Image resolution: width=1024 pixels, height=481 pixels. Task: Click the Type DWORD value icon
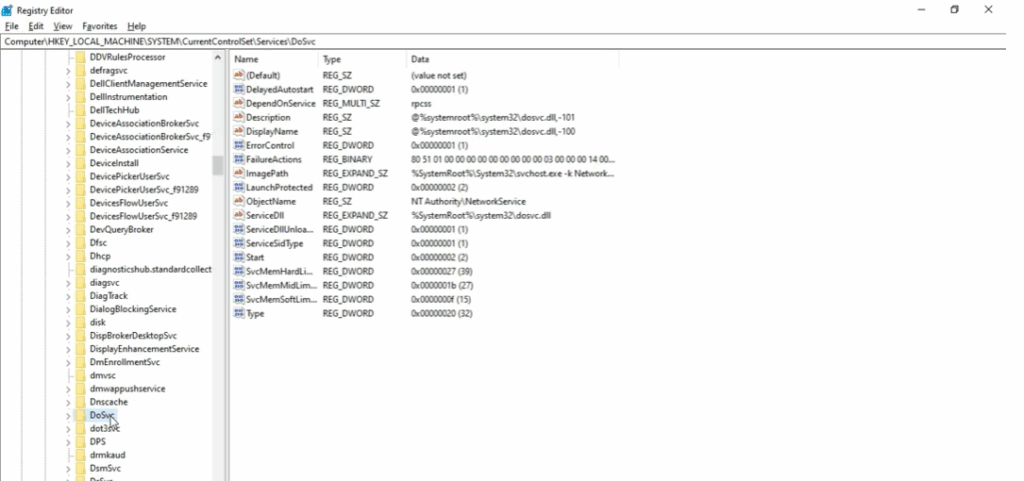238,313
